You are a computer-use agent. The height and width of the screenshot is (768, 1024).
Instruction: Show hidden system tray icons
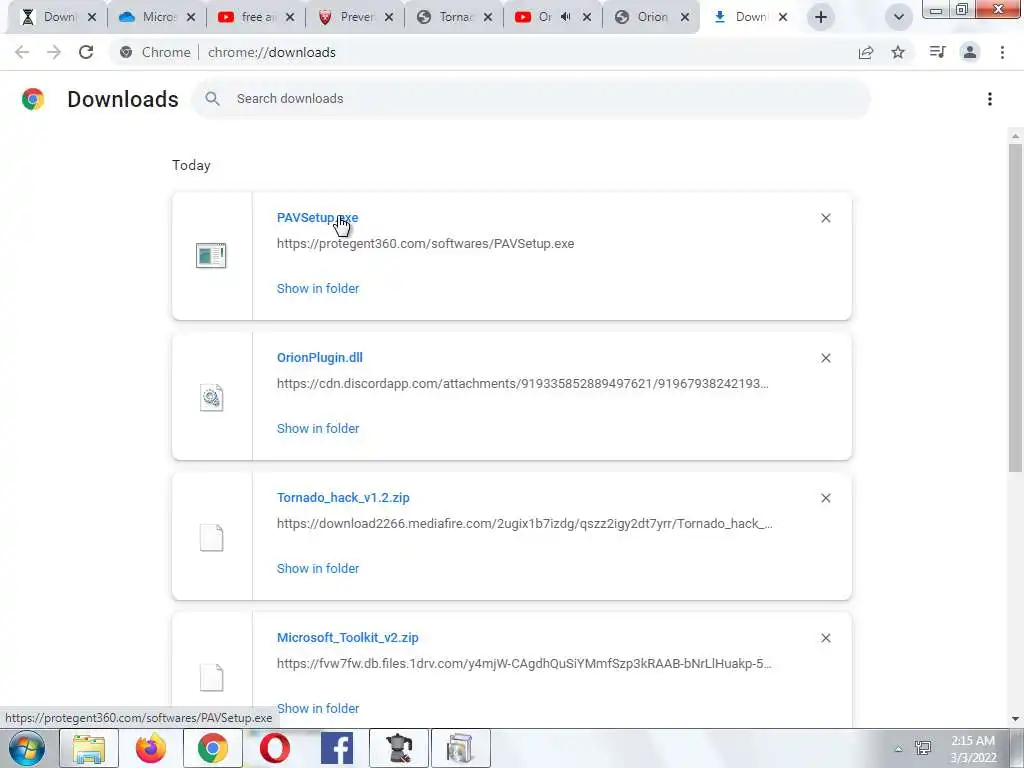pos(899,749)
